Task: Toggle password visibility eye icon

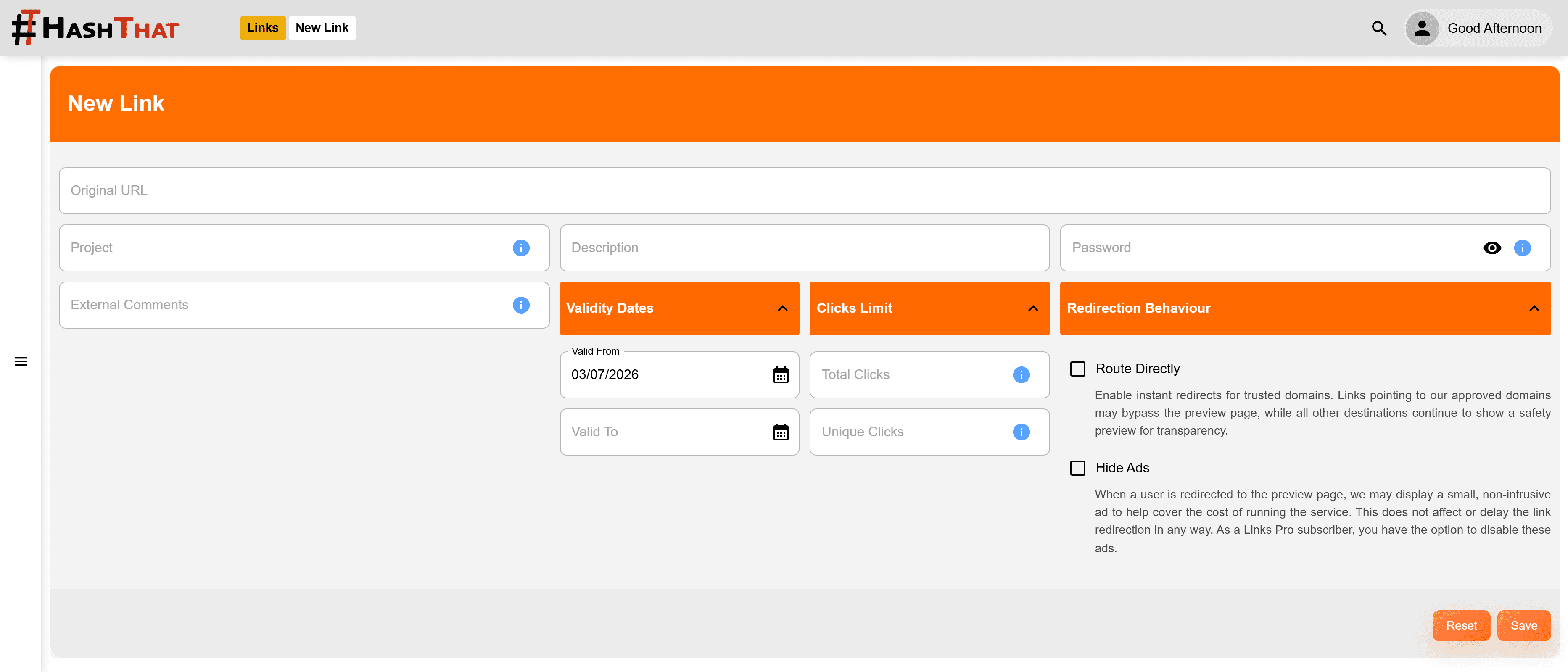Action: tap(1492, 248)
